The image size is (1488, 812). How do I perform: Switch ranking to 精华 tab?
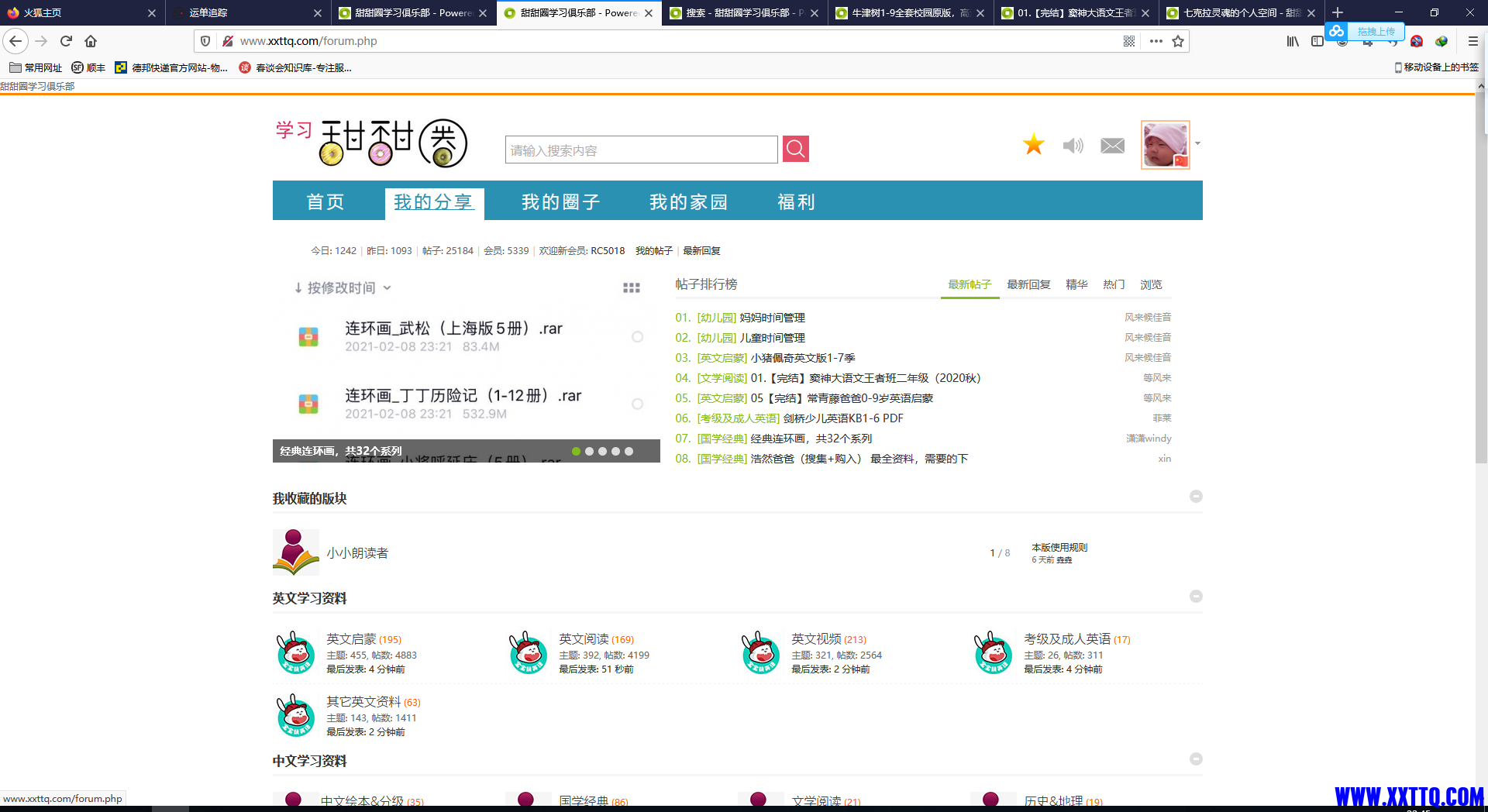(x=1076, y=284)
